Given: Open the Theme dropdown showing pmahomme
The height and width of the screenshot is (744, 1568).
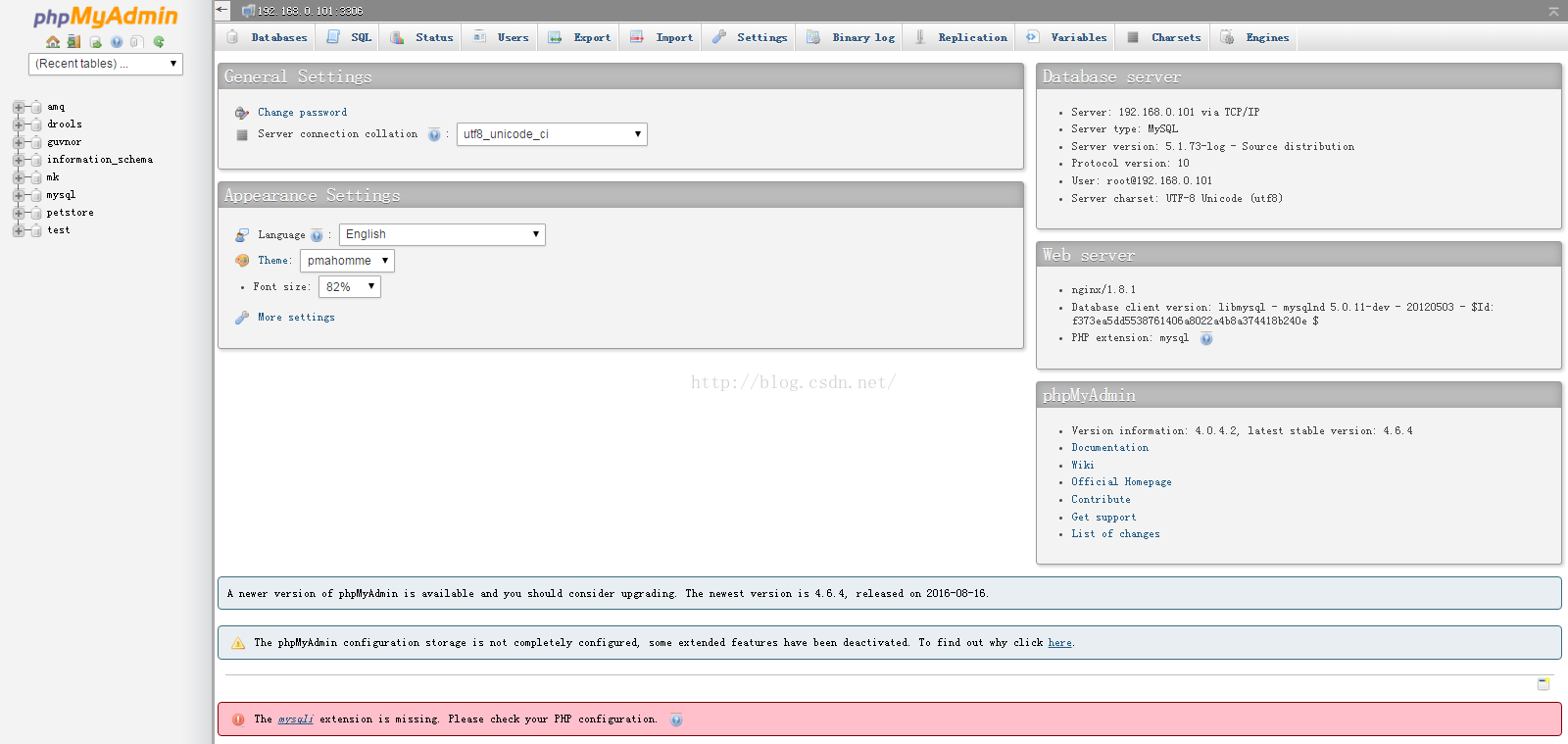Looking at the screenshot, I should [x=347, y=261].
